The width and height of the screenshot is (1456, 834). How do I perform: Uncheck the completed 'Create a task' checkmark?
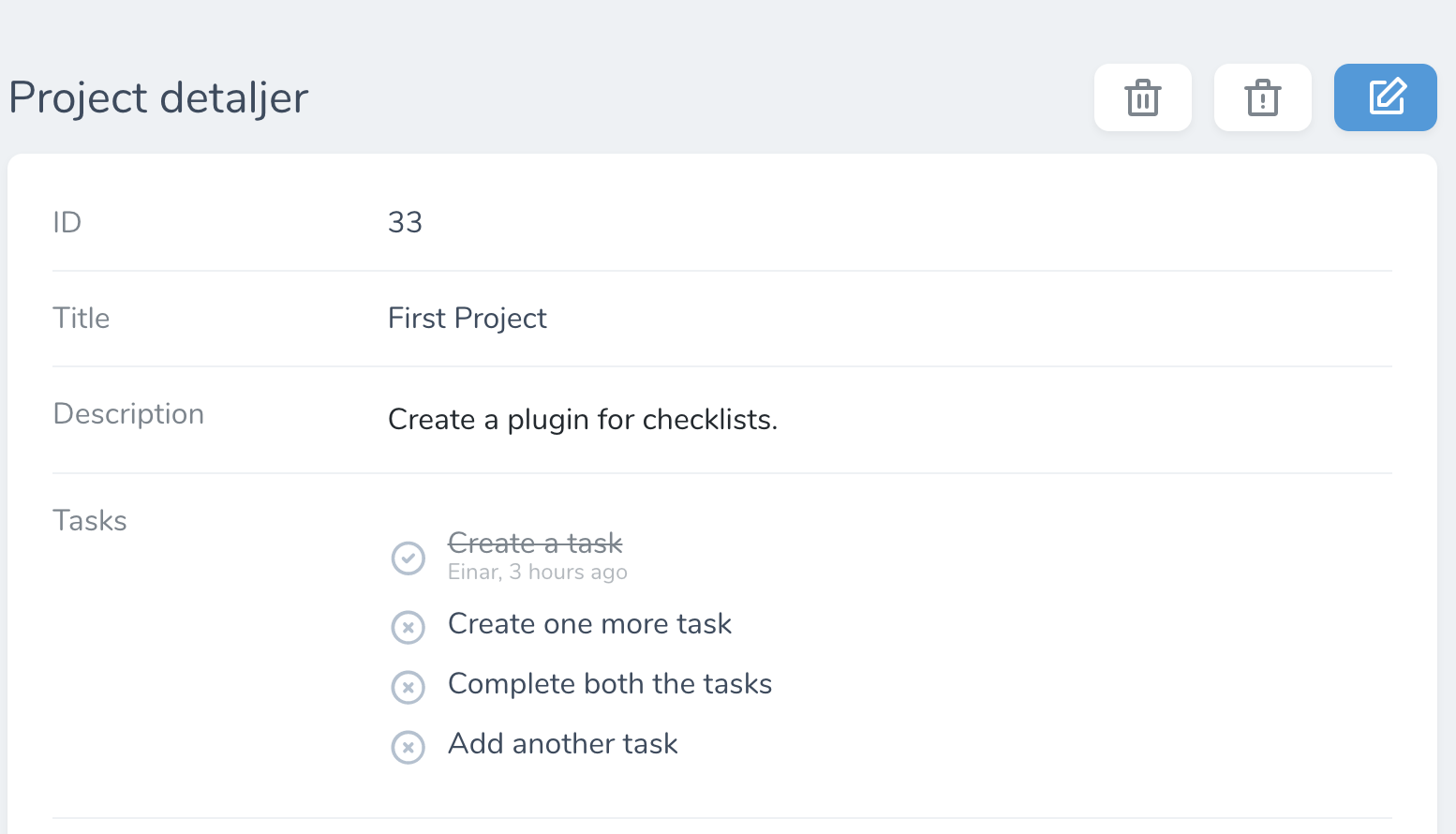point(408,558)
